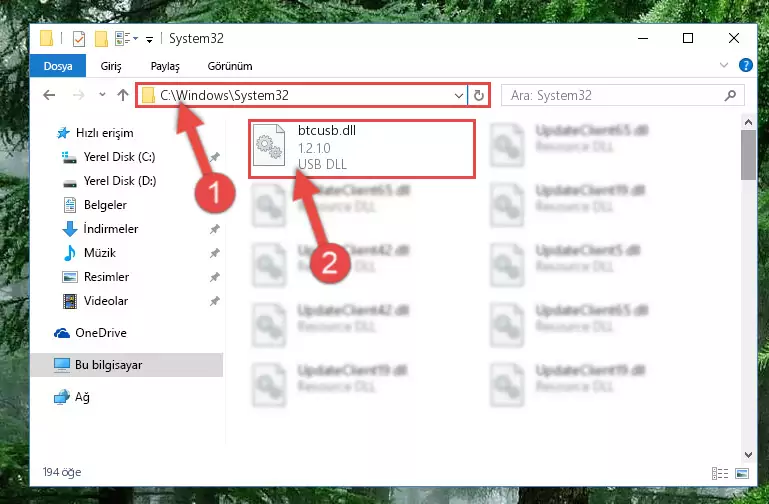Image resolution: width=769 pixels, height=504 pixels.
Task: Click the Müzik note icon
Action: tap(70, 253)
